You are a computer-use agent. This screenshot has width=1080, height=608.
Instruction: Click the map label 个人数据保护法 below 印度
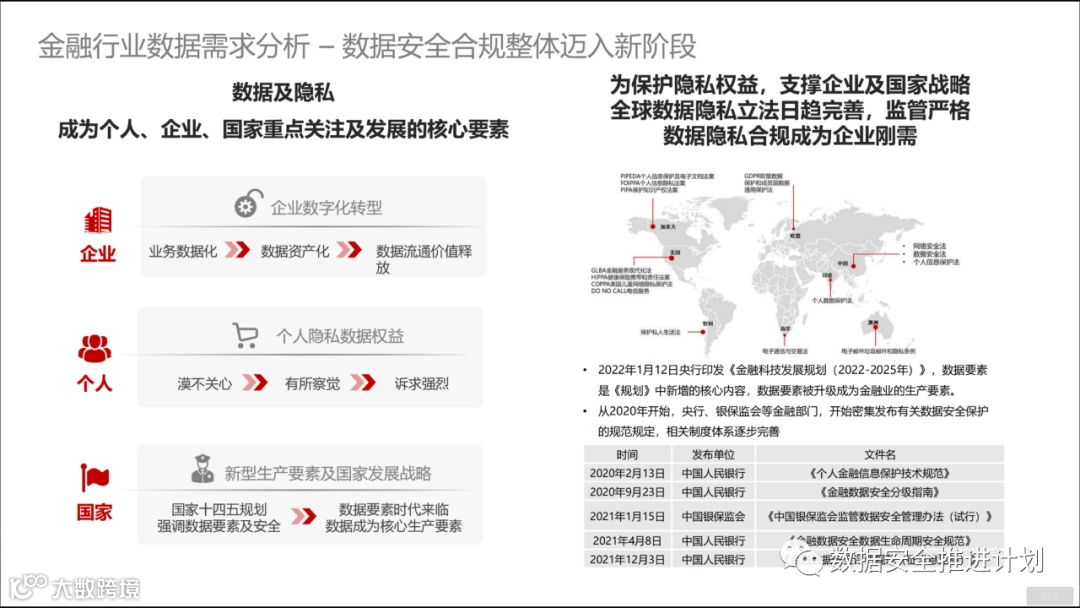(831, 300)
